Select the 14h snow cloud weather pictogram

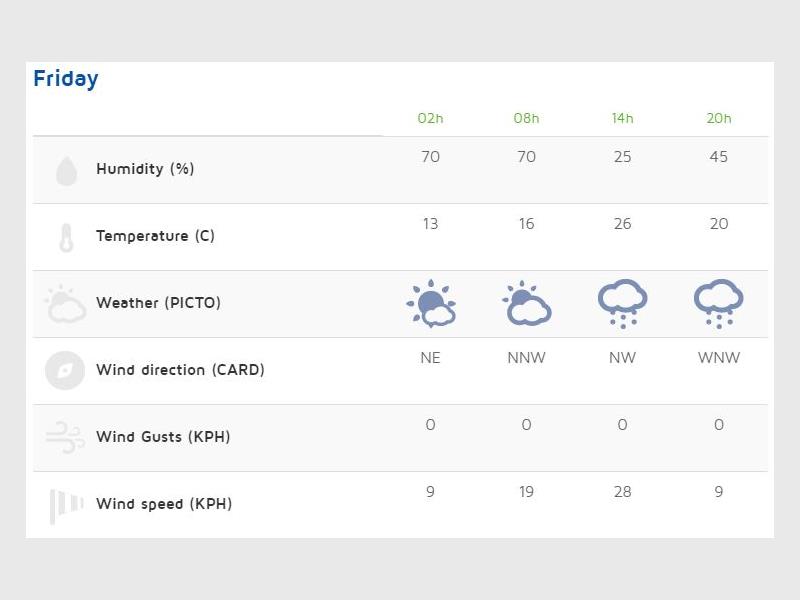tap(622, 304)
